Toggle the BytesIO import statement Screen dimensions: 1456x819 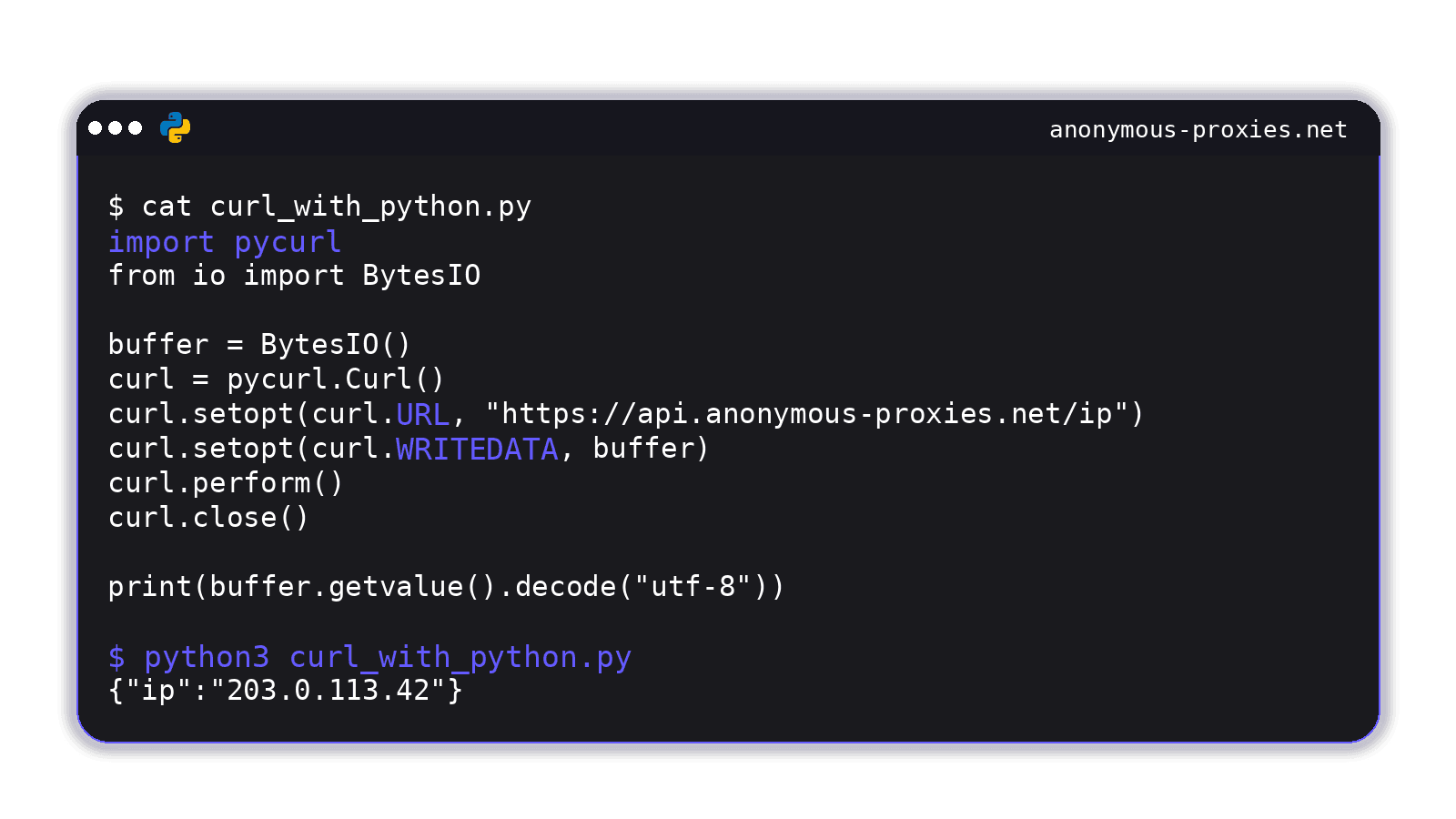click(295, 276)
